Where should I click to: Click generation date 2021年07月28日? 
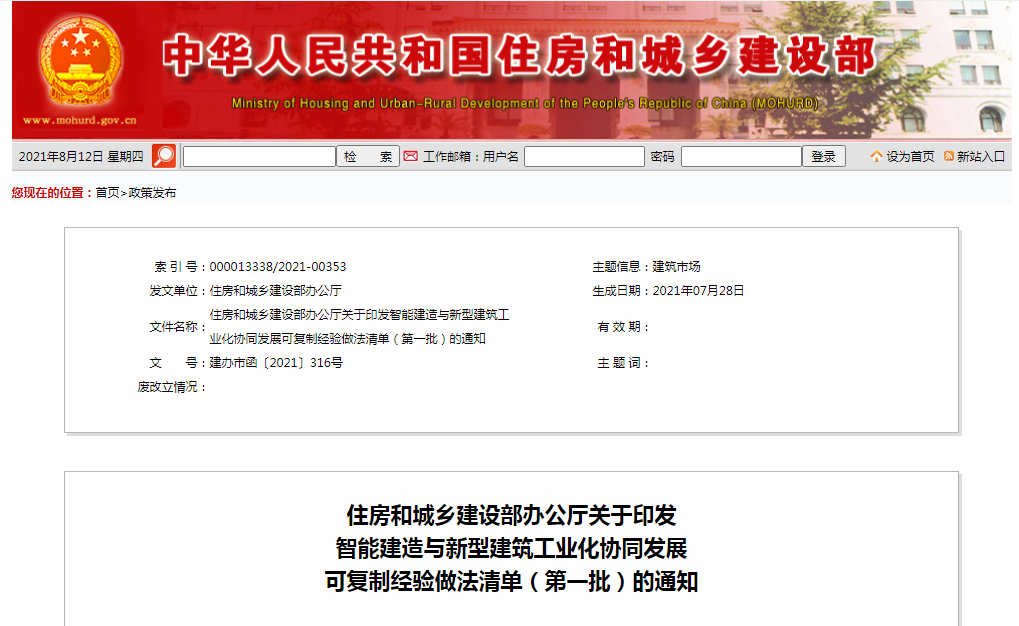(x=698, y=291)
